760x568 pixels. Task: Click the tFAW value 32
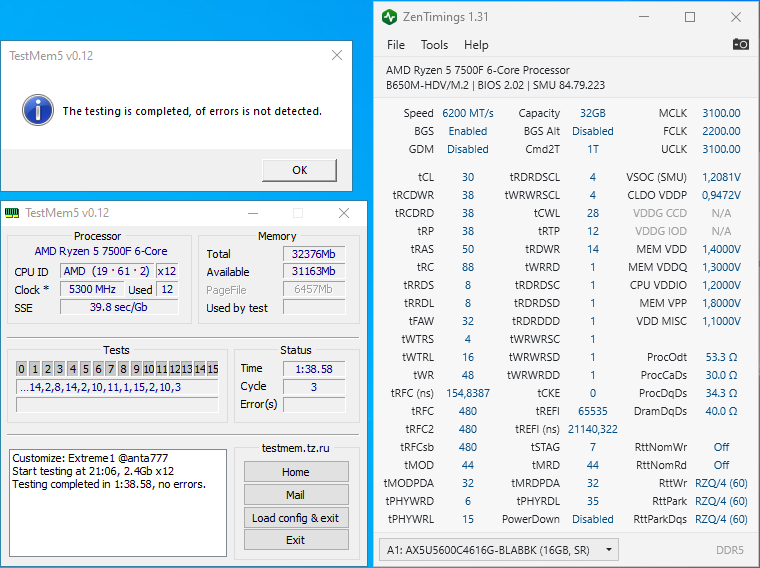pos(468,321)
